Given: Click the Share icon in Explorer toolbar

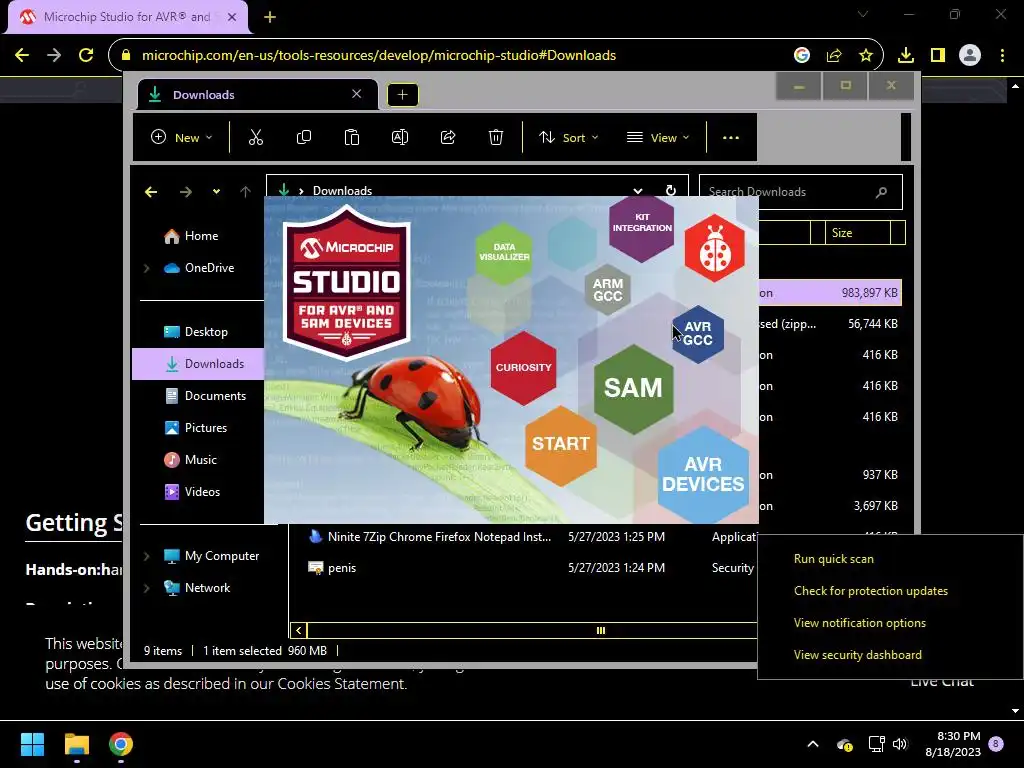Looking at the screenshot, I should [448, 137].
